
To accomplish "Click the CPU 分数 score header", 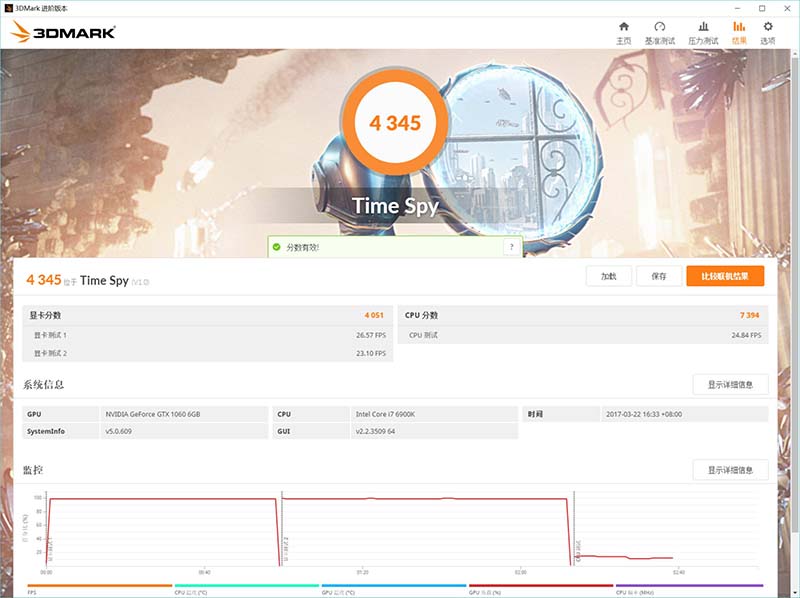I will 421,315.
